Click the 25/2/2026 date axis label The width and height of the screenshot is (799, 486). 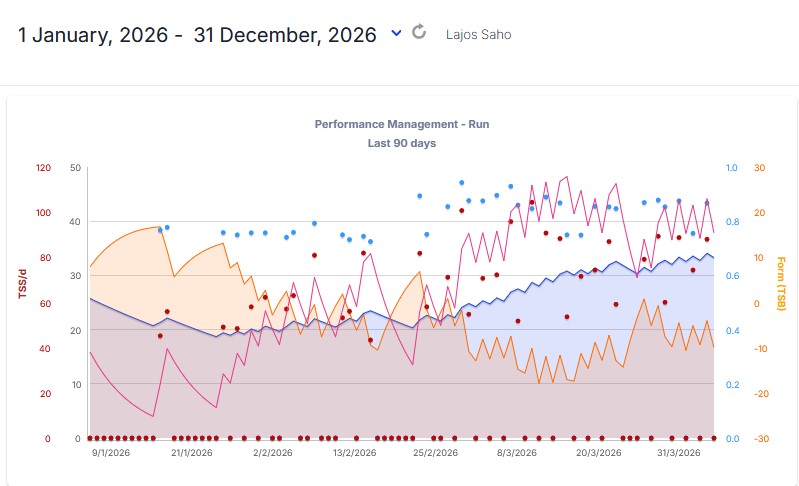click(x=434, y=452)
